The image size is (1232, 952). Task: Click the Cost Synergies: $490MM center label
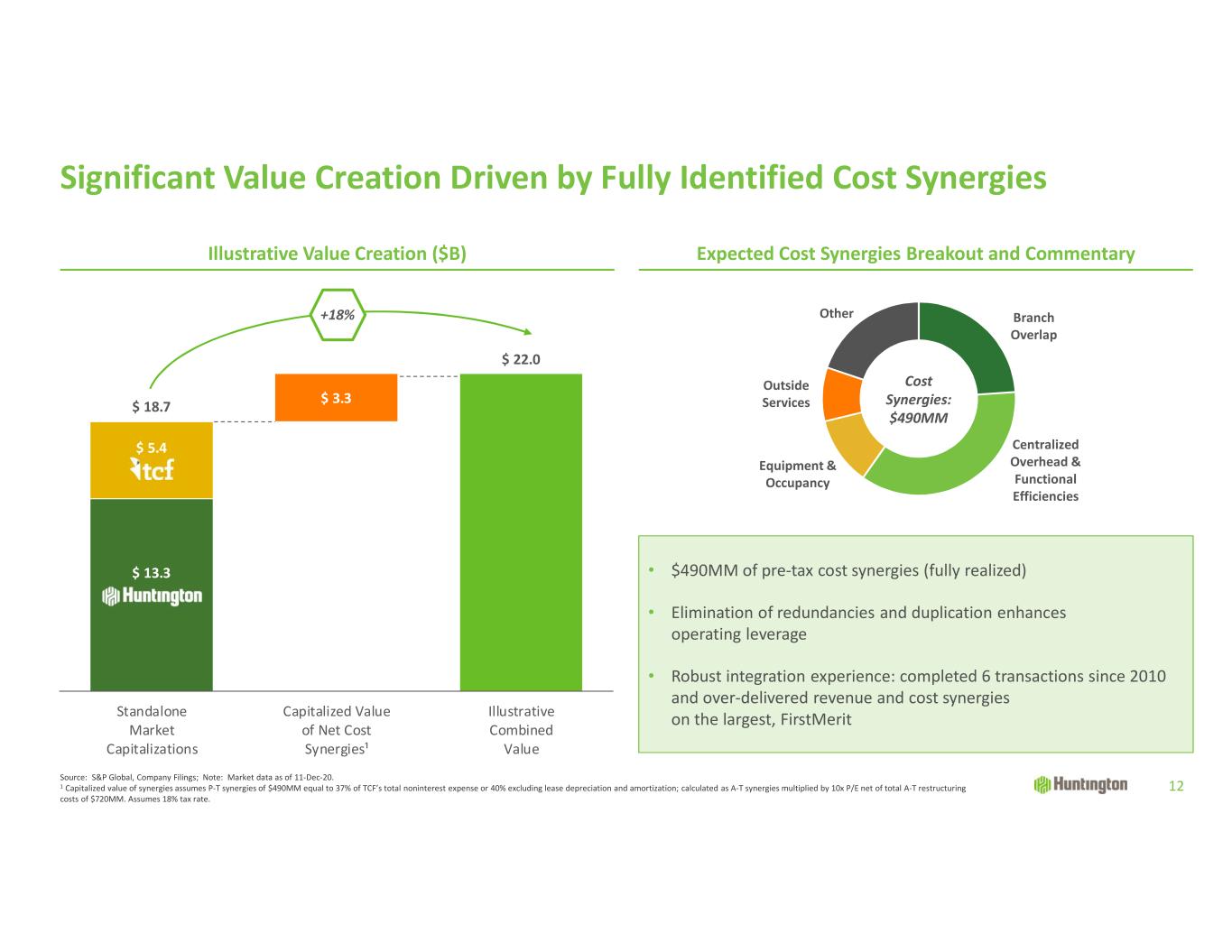point(918,400)
